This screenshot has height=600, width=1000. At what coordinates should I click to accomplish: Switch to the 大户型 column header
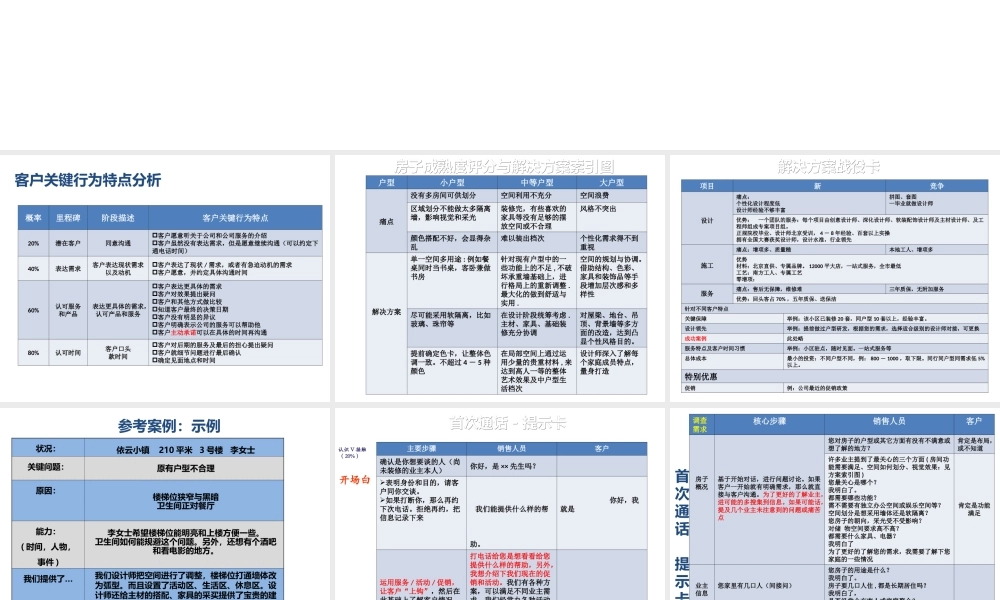coord(614,182)
